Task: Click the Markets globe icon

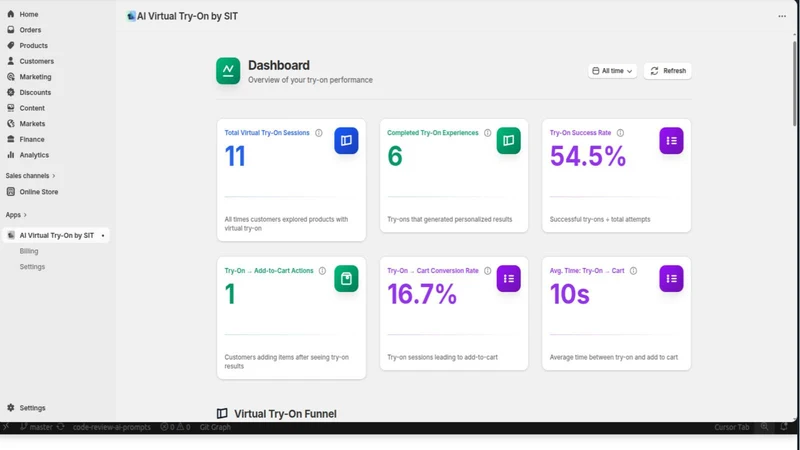Action: (x=11, y=123)
